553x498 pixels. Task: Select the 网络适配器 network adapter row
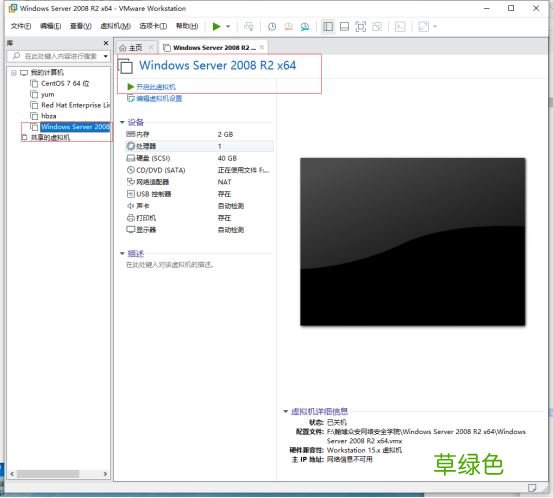199,182
